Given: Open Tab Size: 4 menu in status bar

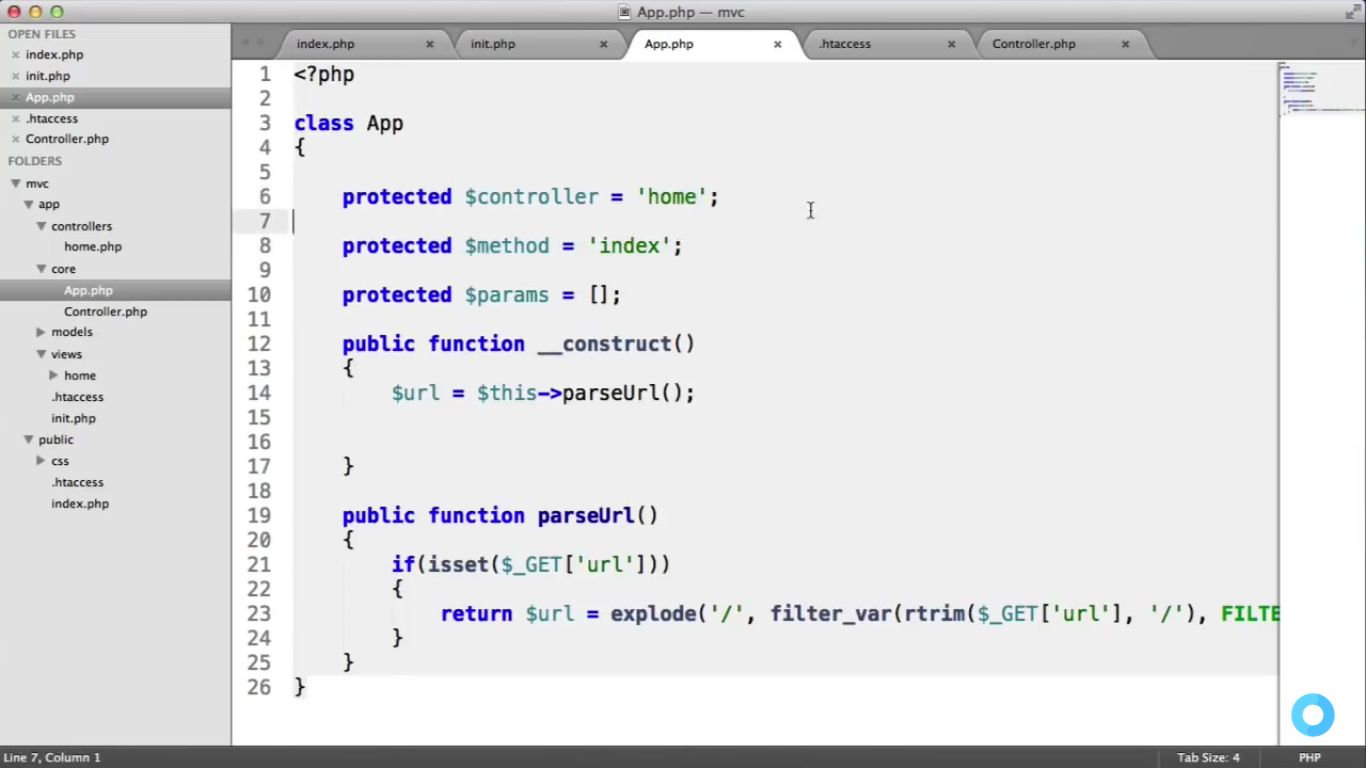Looking at the screenshot, I should tap(1208, 758).
